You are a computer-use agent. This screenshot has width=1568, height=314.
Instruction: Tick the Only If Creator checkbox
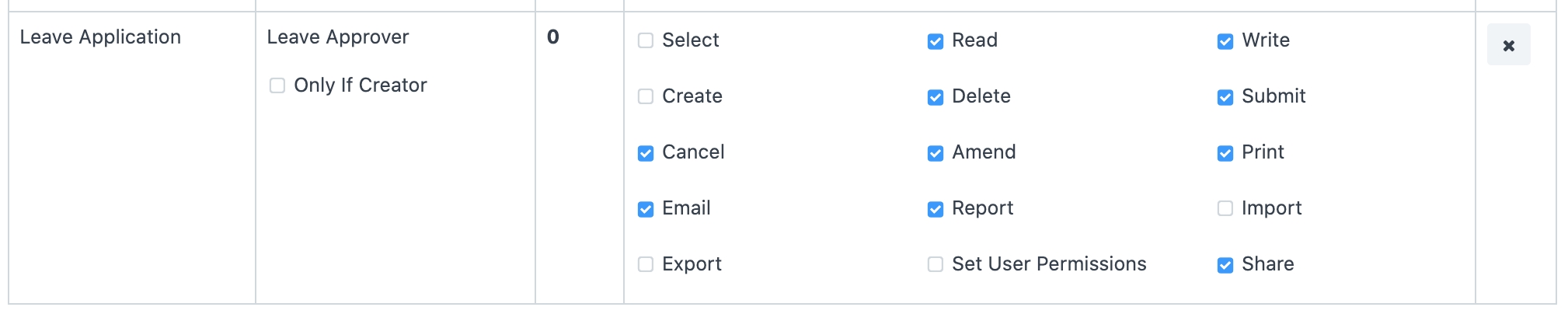[x=277, y=85]
